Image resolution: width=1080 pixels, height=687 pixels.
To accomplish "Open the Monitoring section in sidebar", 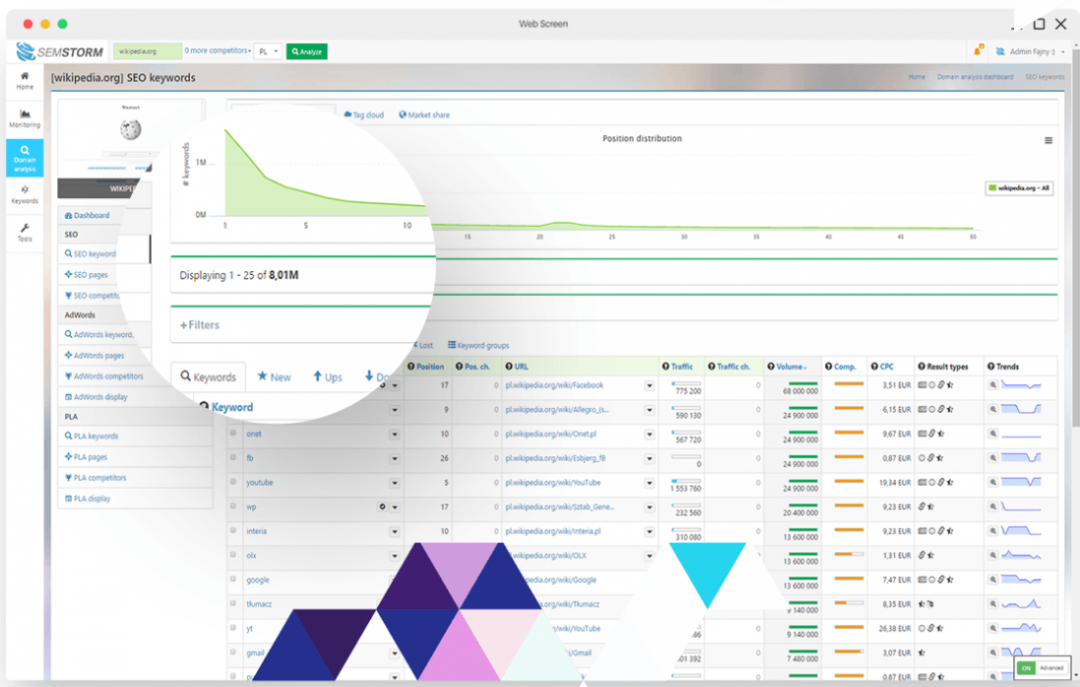I will click(x=24, y=118).
